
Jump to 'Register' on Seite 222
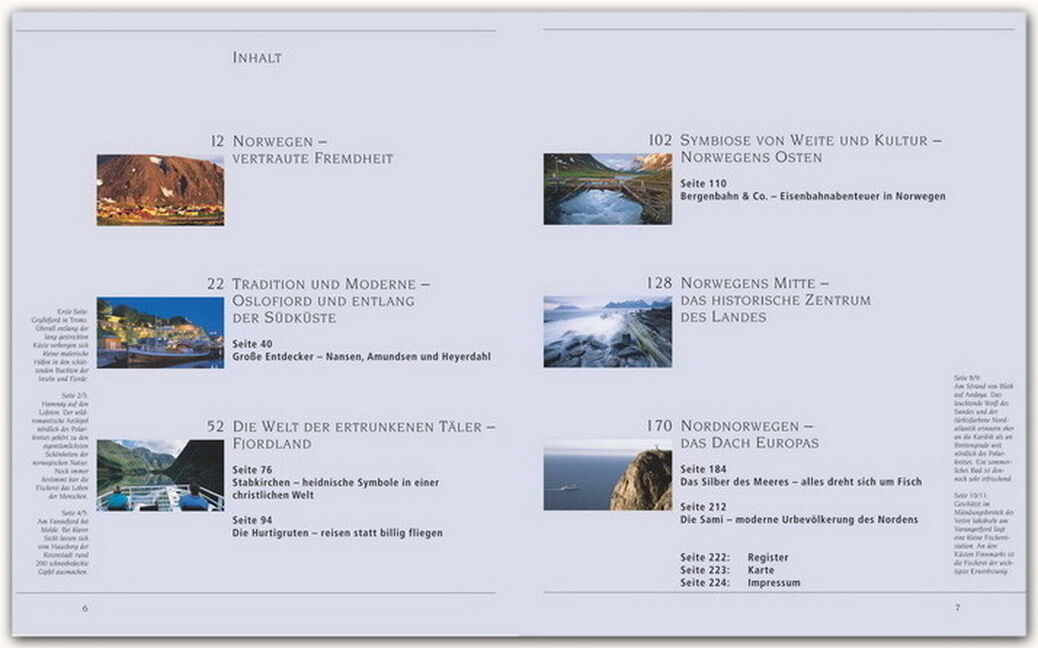click(768, 557)
